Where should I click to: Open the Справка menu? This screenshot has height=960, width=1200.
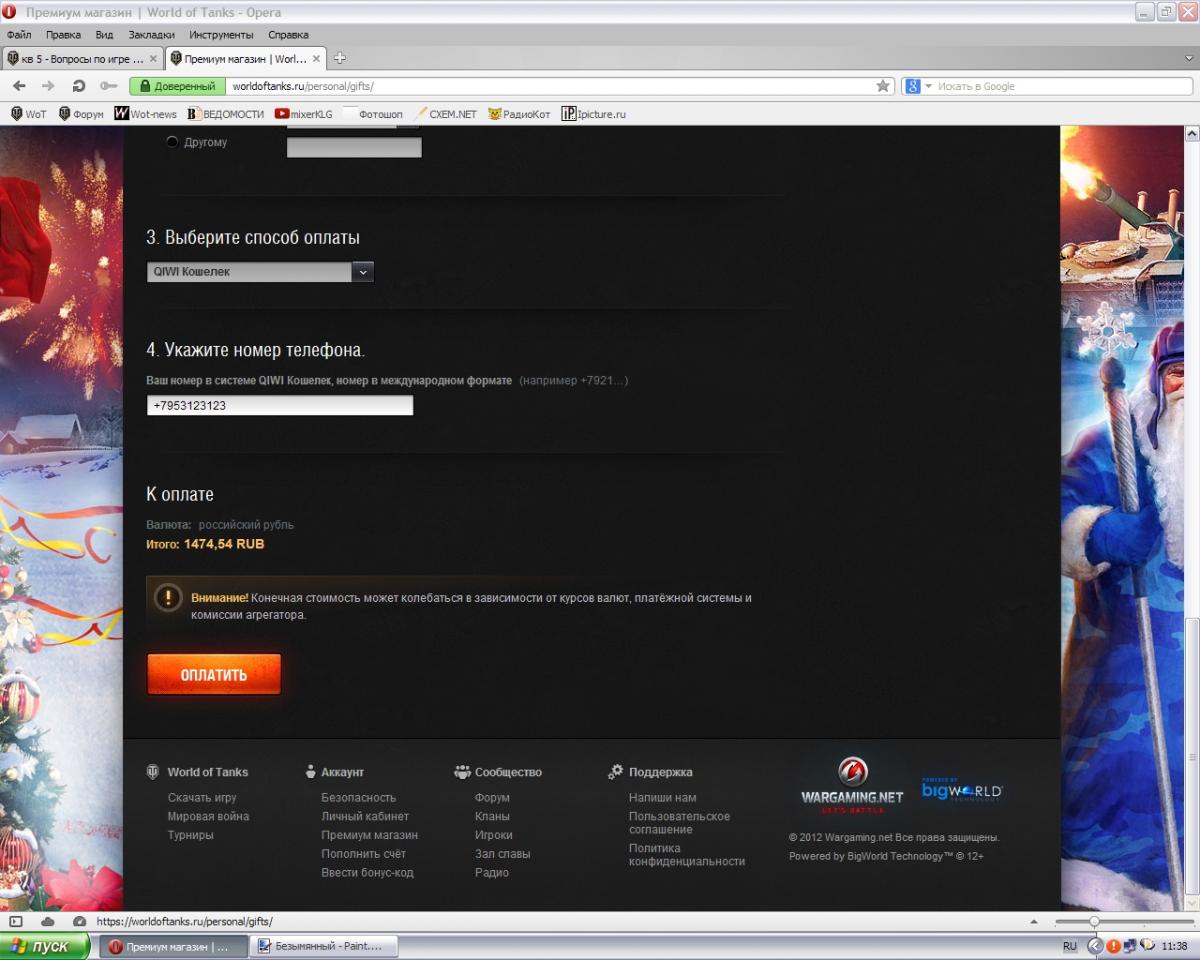coord(288,34)
